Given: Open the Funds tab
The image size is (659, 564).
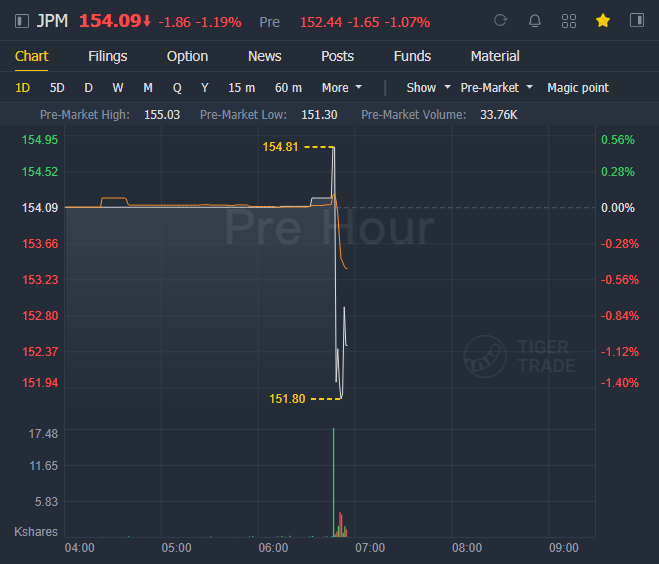Looking at the screenshot, I should tap(412, 56).
